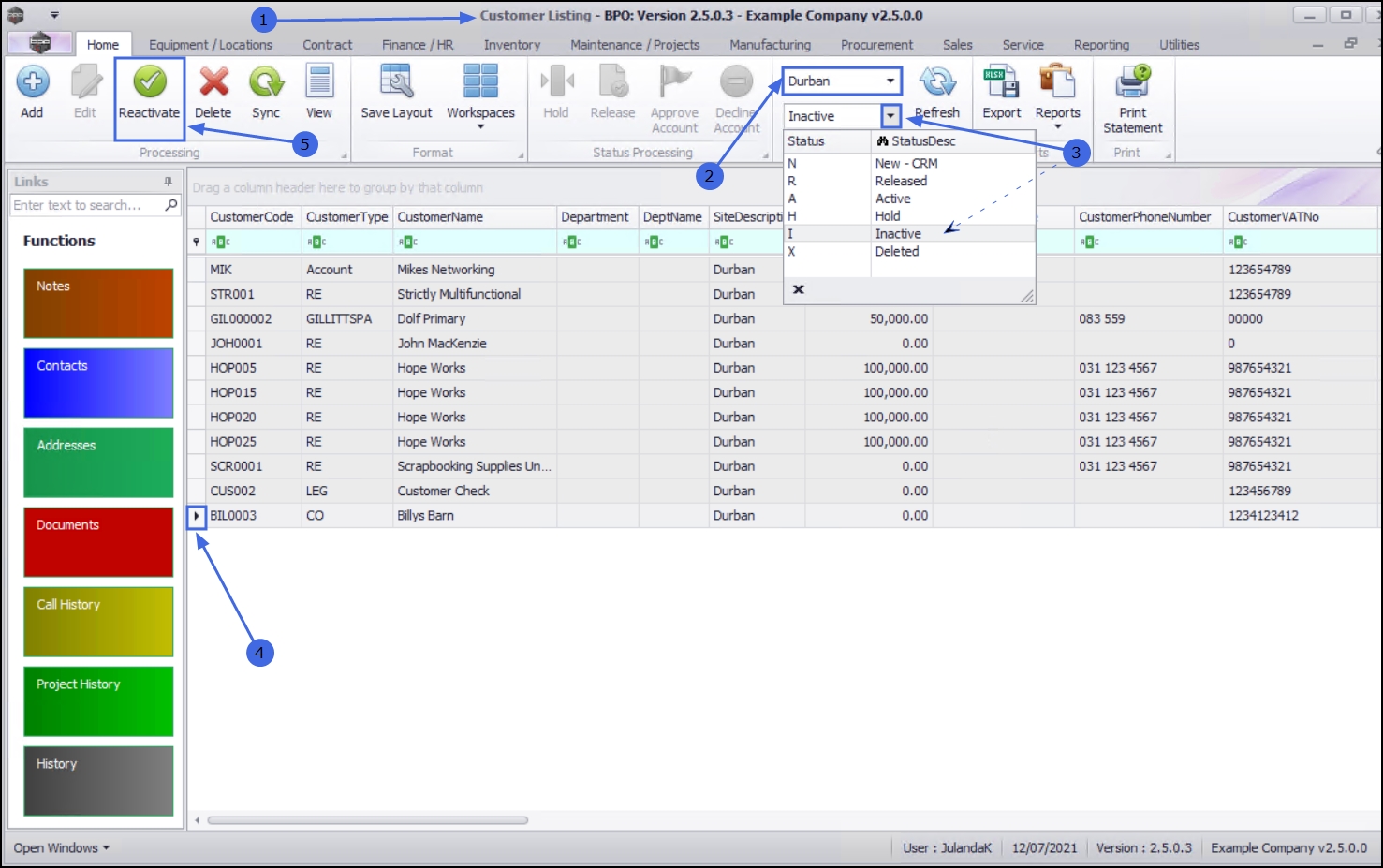Click the 'Scrapbooking Supplies Un…' cell
Image resolution: width=1383 pixels, height=868 pixels.
474,466
